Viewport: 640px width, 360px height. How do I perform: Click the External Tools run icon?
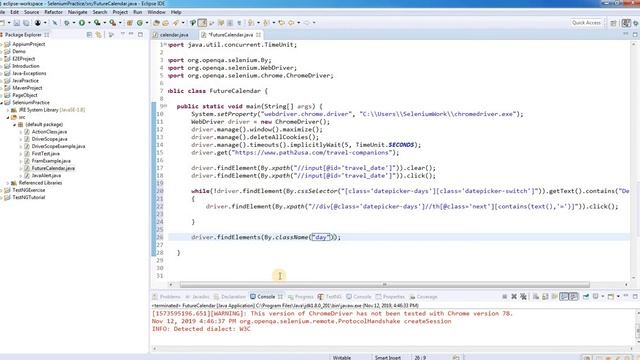click(113, 23)
